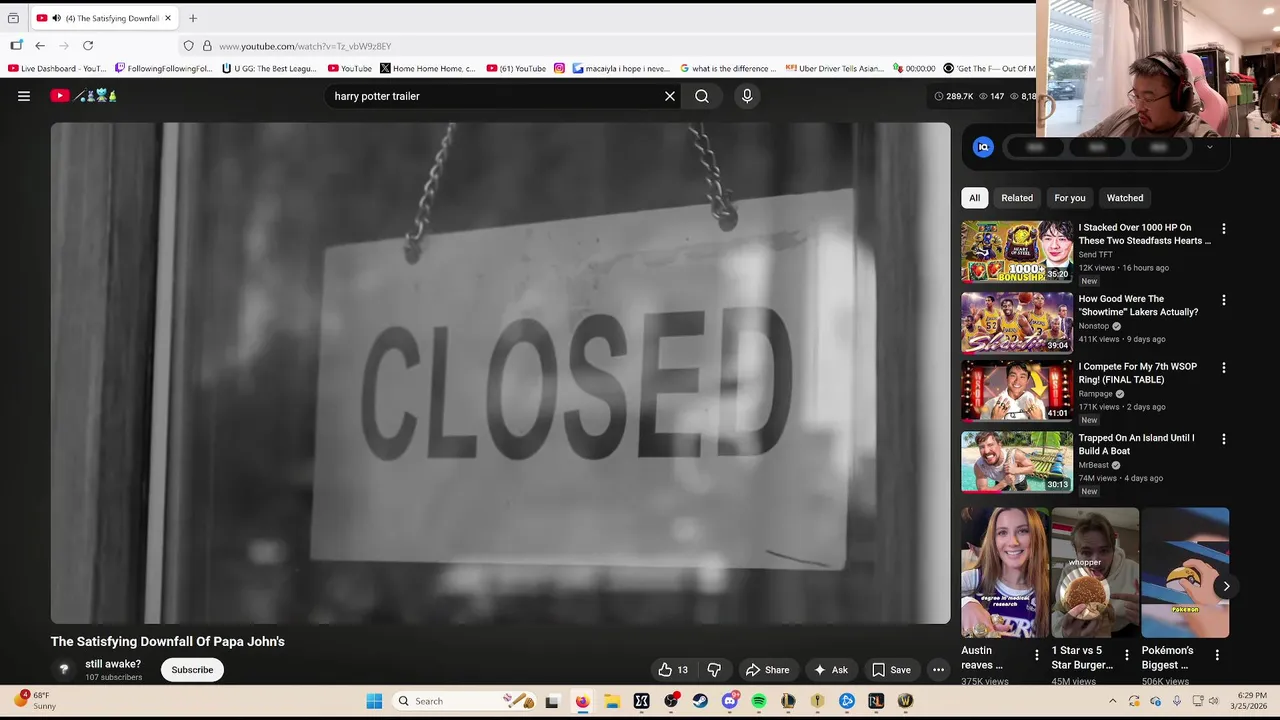Open the Uber Driver Tells Asian bookmark

[834, 69]
